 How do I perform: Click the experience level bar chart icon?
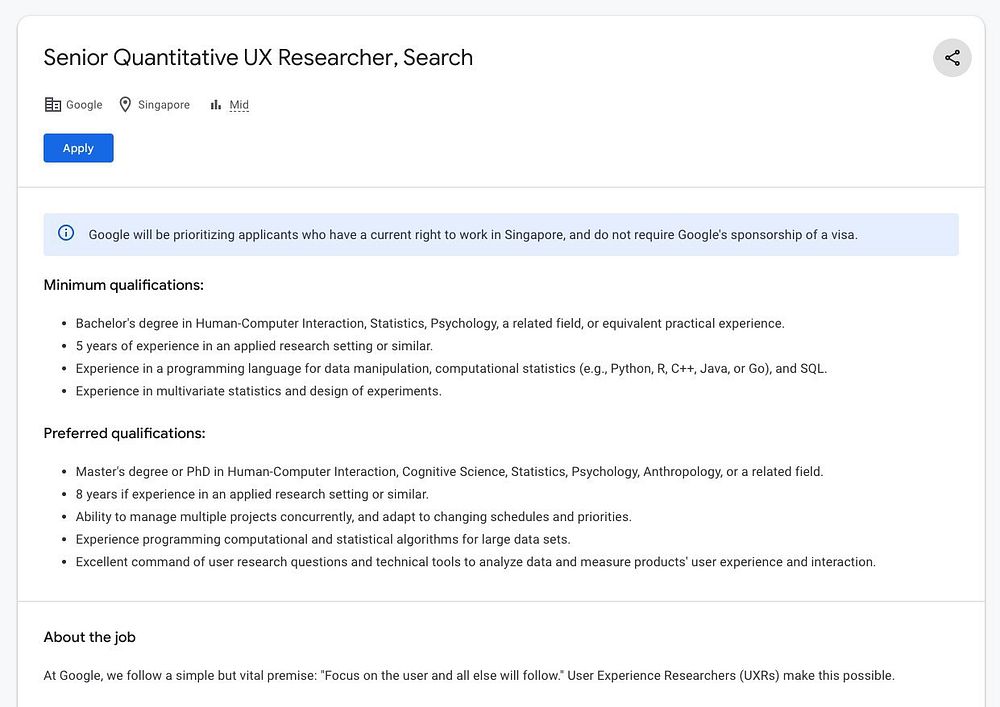tap(215, 105)
